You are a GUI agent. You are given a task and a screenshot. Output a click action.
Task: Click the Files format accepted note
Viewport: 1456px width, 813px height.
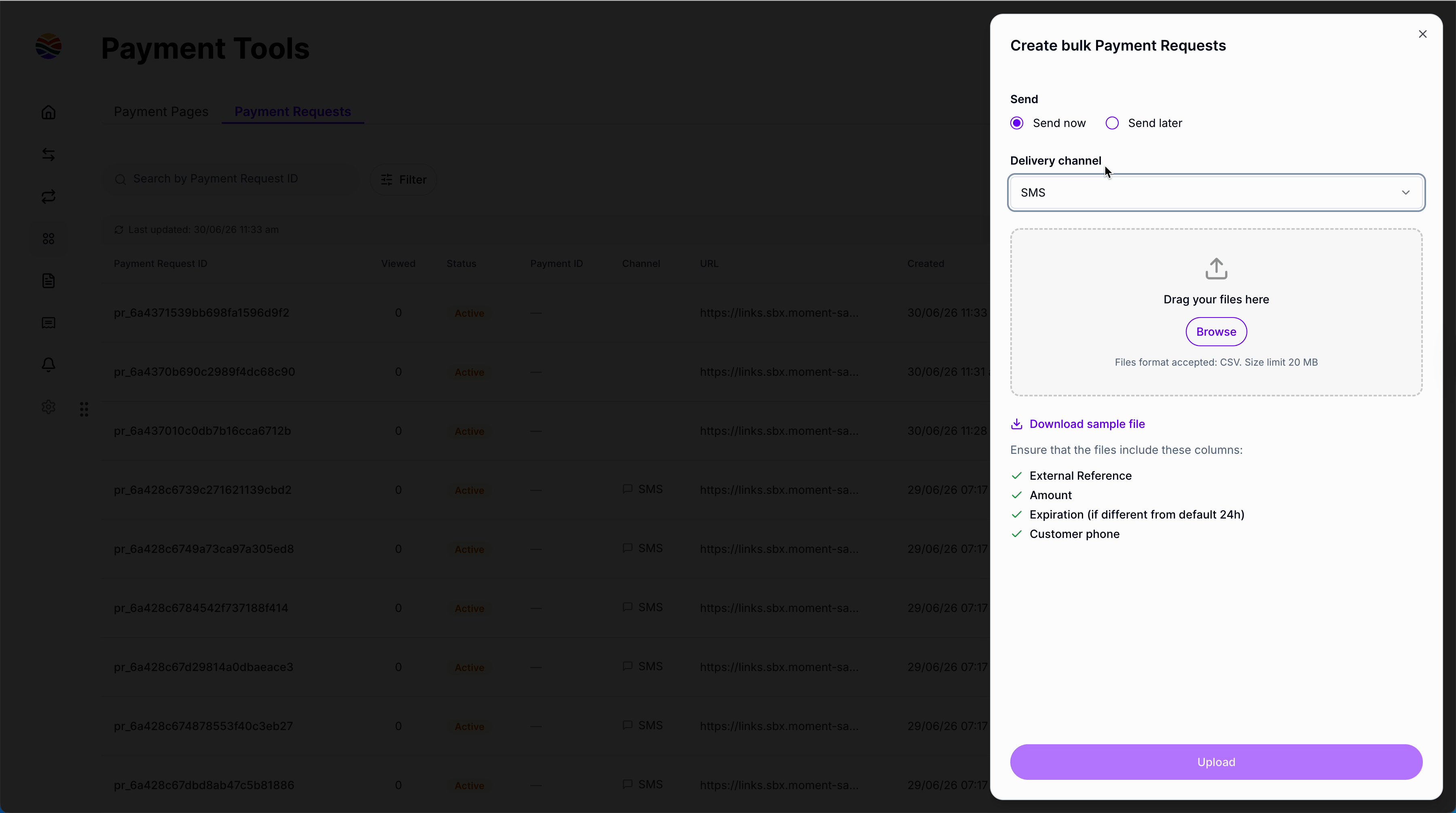pos(1216,362)
